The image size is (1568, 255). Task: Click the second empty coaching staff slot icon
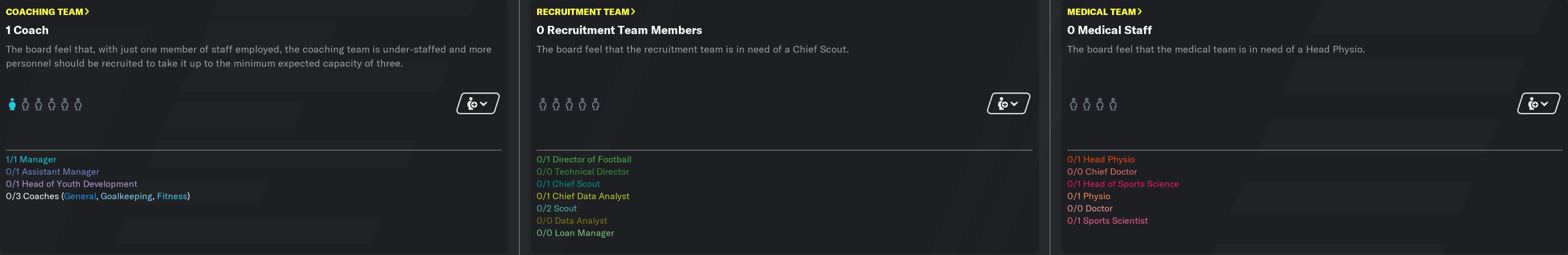[x=39, y=104]
